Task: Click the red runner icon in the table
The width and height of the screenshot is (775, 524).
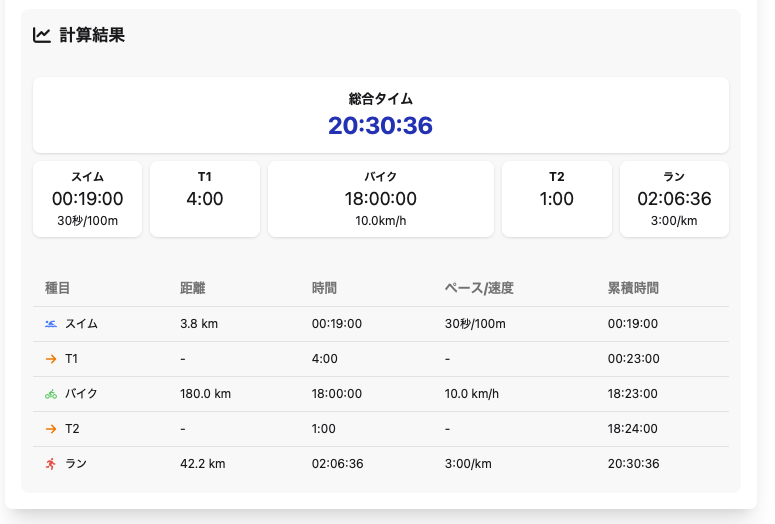Action: coord(51,464)
